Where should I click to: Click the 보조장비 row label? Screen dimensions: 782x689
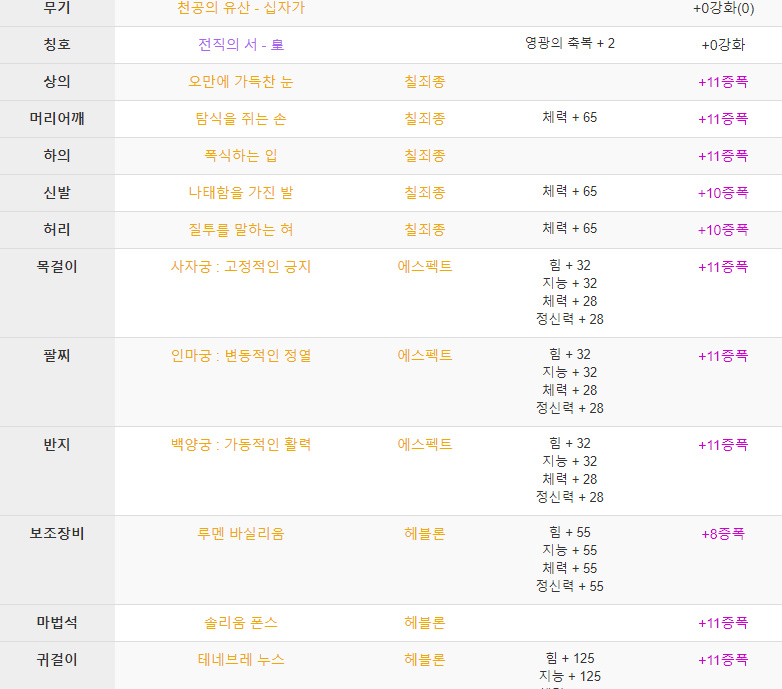[x=57, y=533]
